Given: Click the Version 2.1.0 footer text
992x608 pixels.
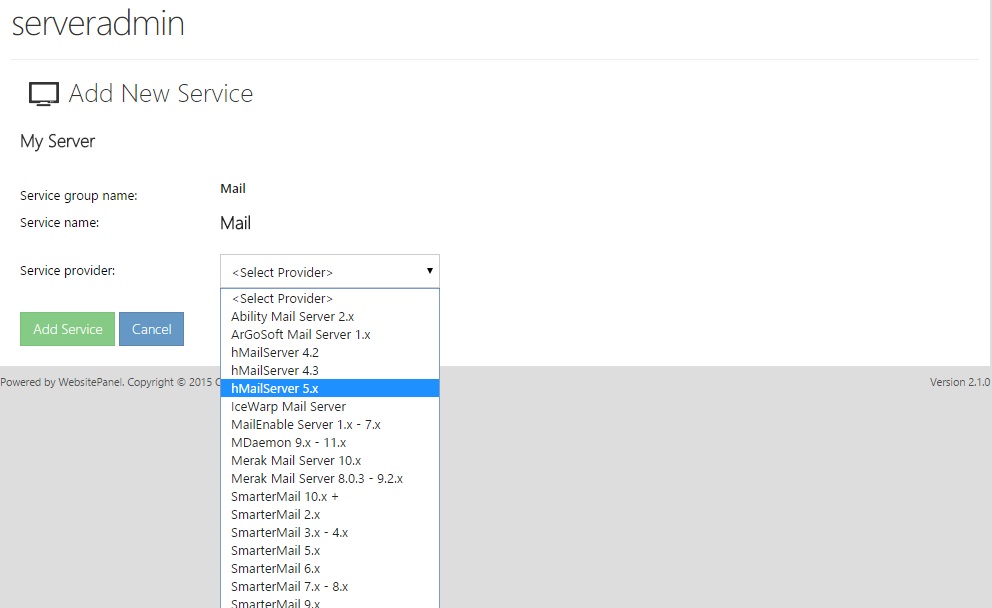Looking at the screenshot, I should pos(960,382).
